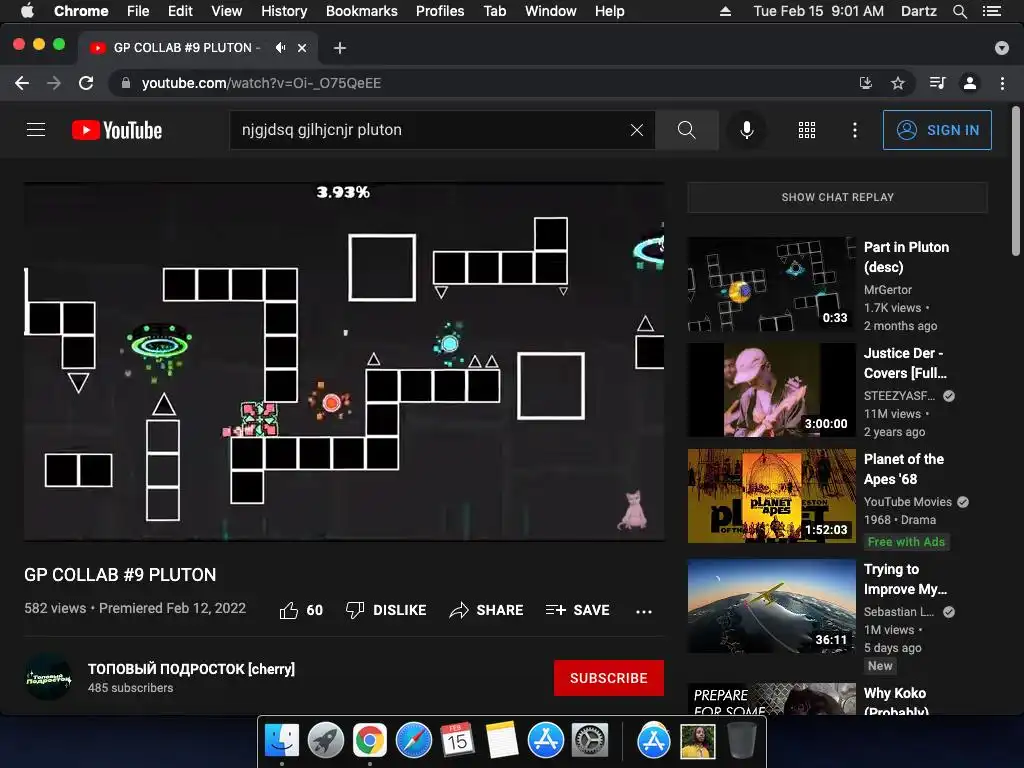Viewport: 1024px width, 768px height.
Task: Reload the page in Chrome
Action: pyautogui.click(x=86, y=83)
